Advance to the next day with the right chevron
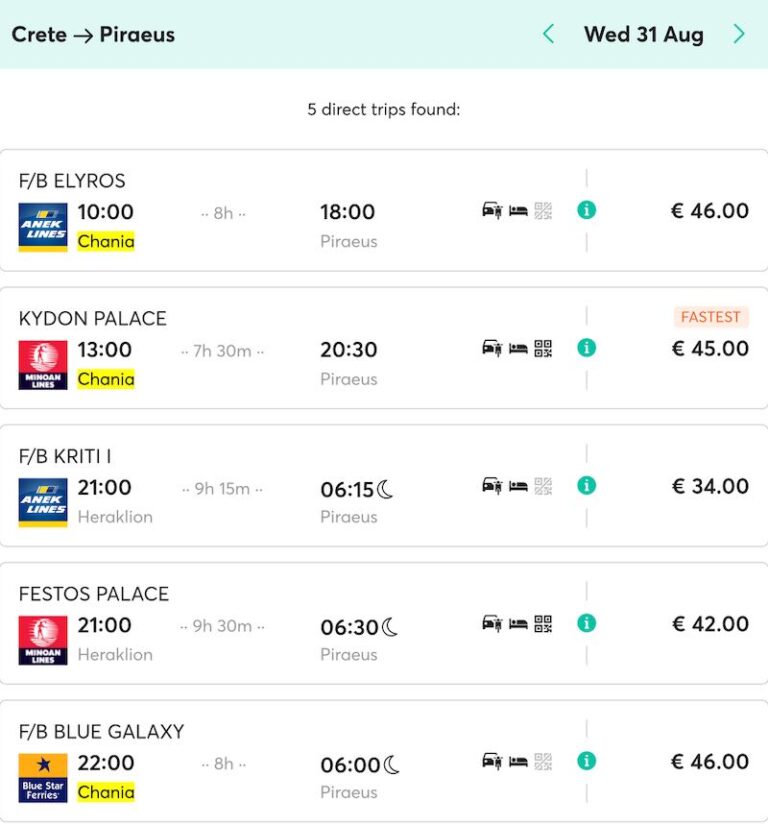Viewport: 768px width, 825px height. click(x=739, y=33)
